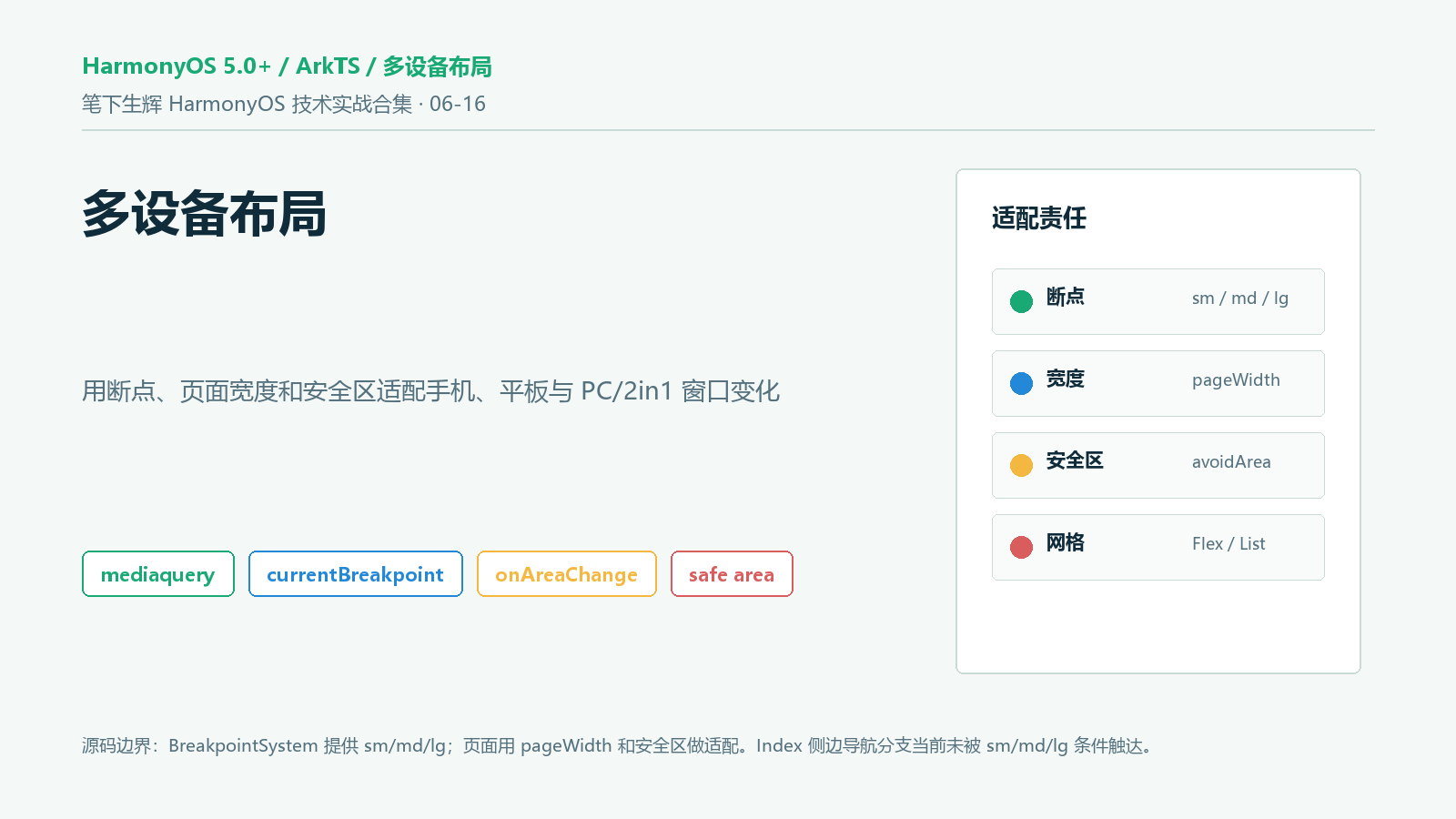
Task: Select the onAreaChange tag
Action: (567, 574)
